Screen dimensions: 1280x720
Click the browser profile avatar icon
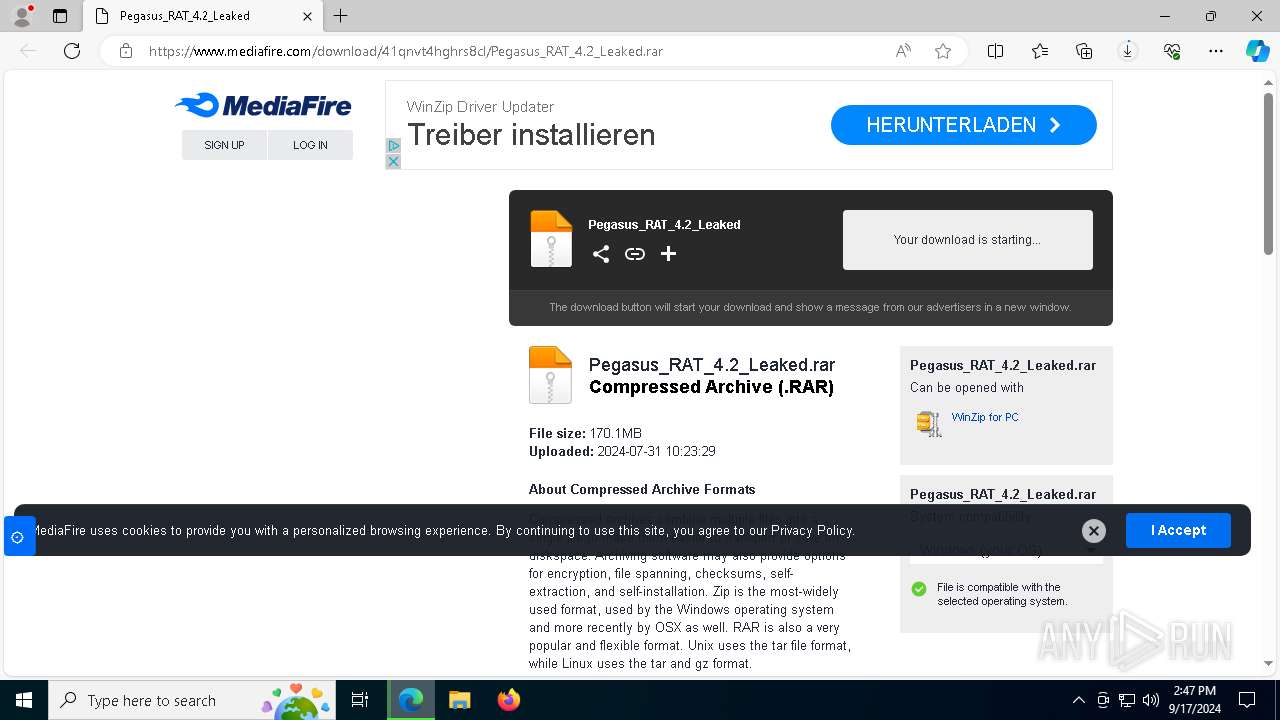22,16
